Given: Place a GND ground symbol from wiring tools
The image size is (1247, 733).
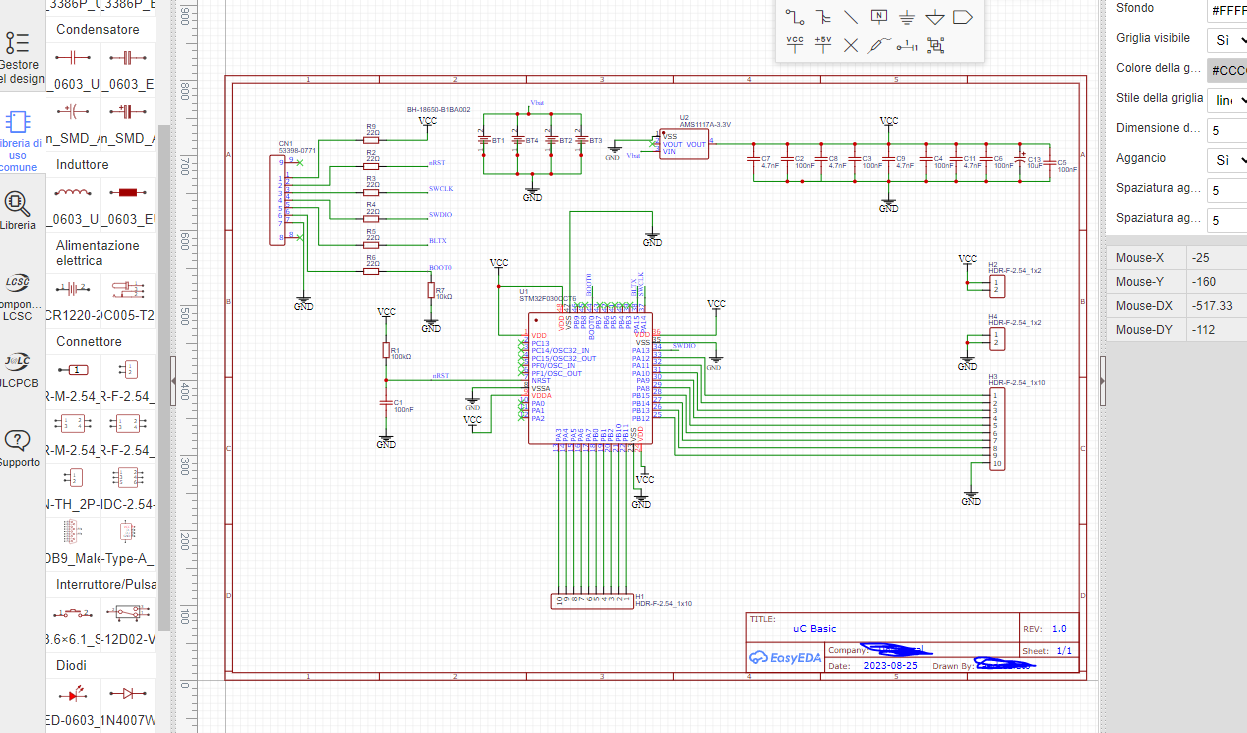Looking at the screenshot, I should (x=907, y=17).
